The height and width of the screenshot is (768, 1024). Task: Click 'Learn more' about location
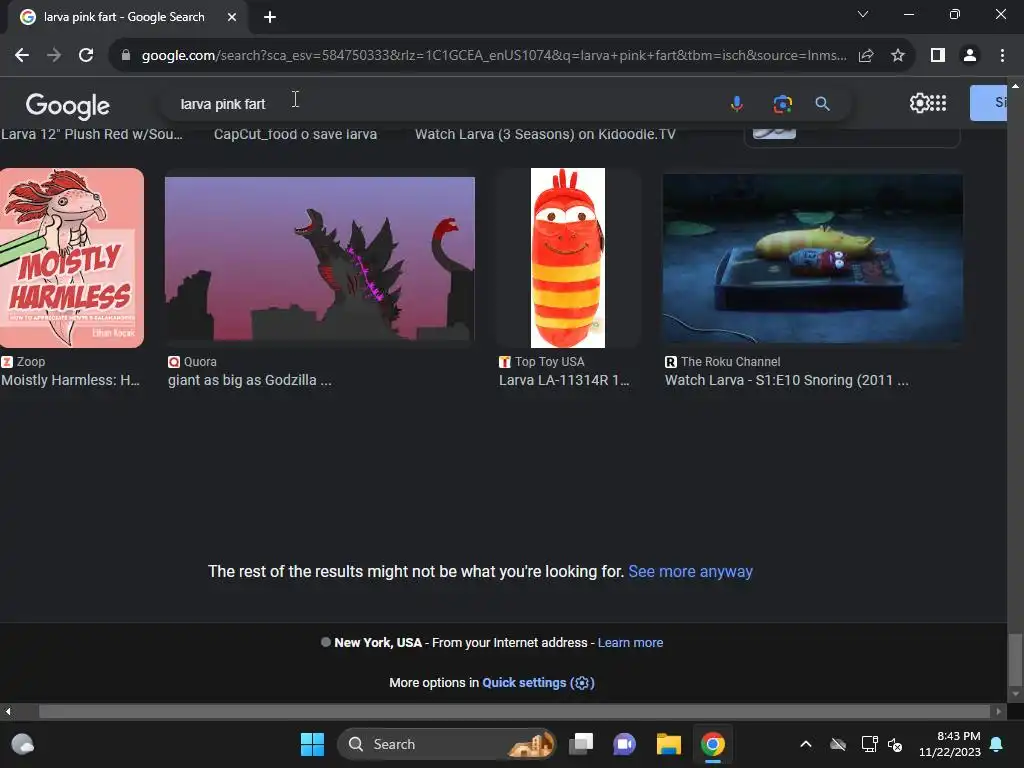tap(630, 643)
